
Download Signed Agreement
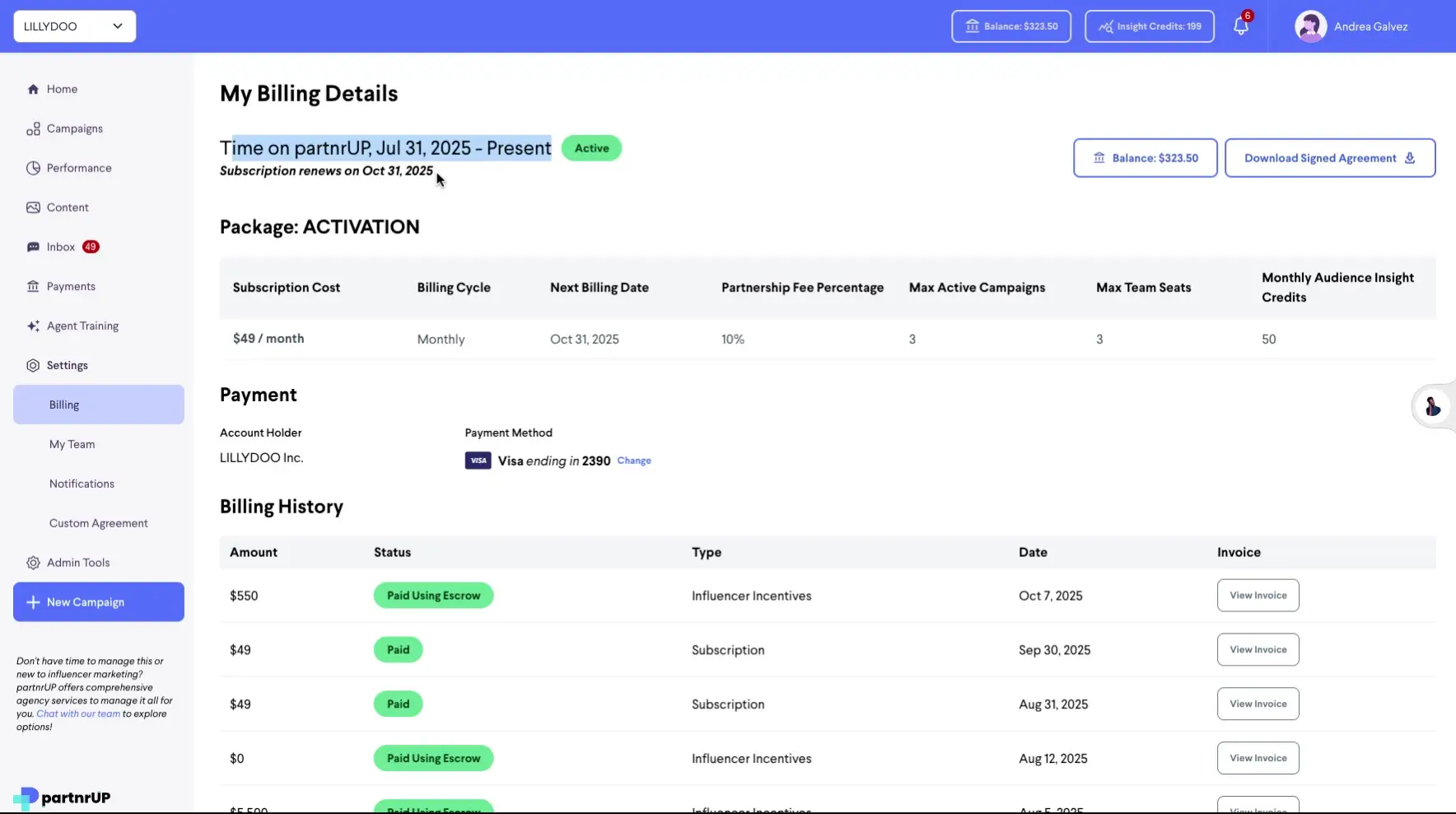click(1328, 157)
